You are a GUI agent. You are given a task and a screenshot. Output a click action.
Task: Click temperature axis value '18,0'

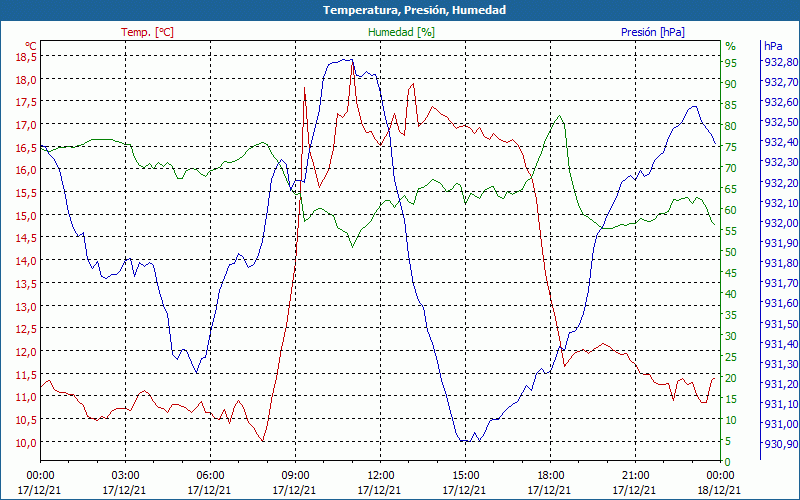[26, 80]
